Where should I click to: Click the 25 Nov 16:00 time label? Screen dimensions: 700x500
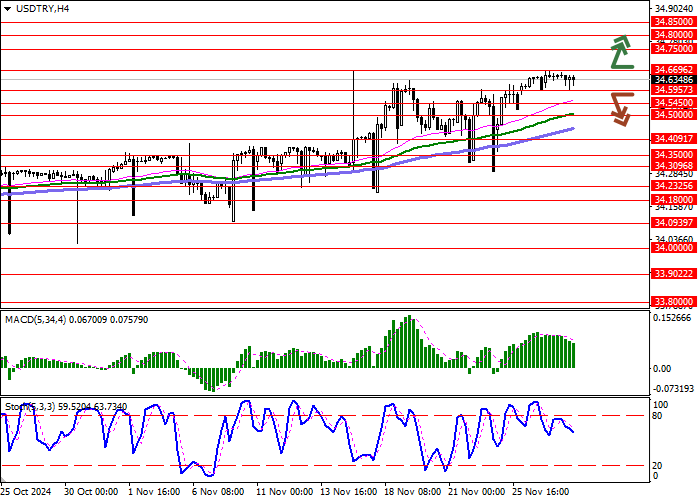pos(541,492)
